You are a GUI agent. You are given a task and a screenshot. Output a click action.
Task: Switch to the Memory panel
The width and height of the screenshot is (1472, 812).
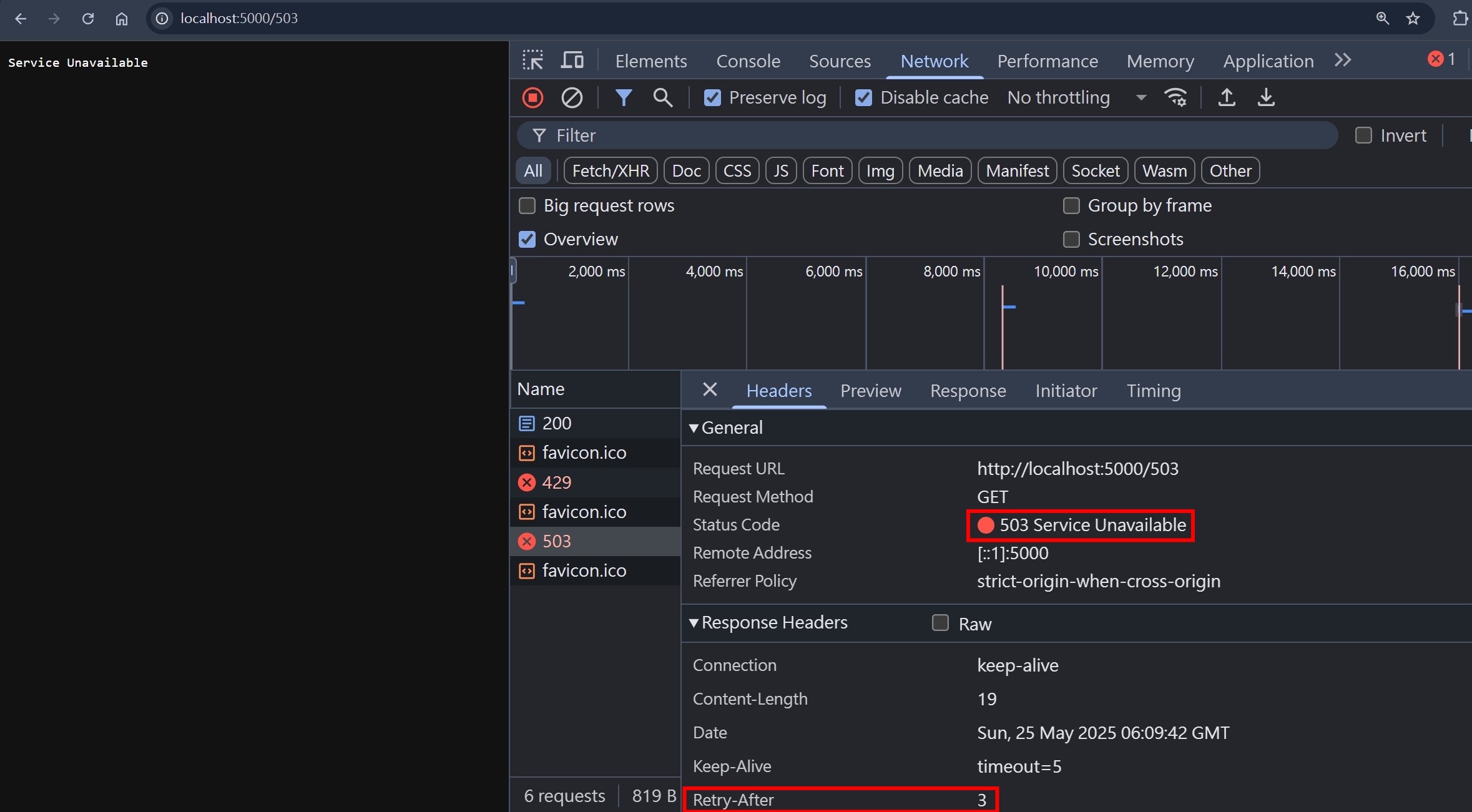tap(1160, 61)
